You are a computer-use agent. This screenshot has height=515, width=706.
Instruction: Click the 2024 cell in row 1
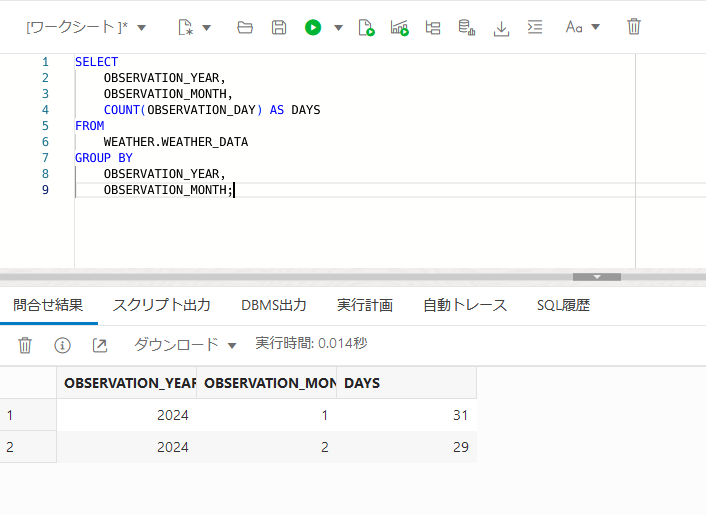coord(127,415)
